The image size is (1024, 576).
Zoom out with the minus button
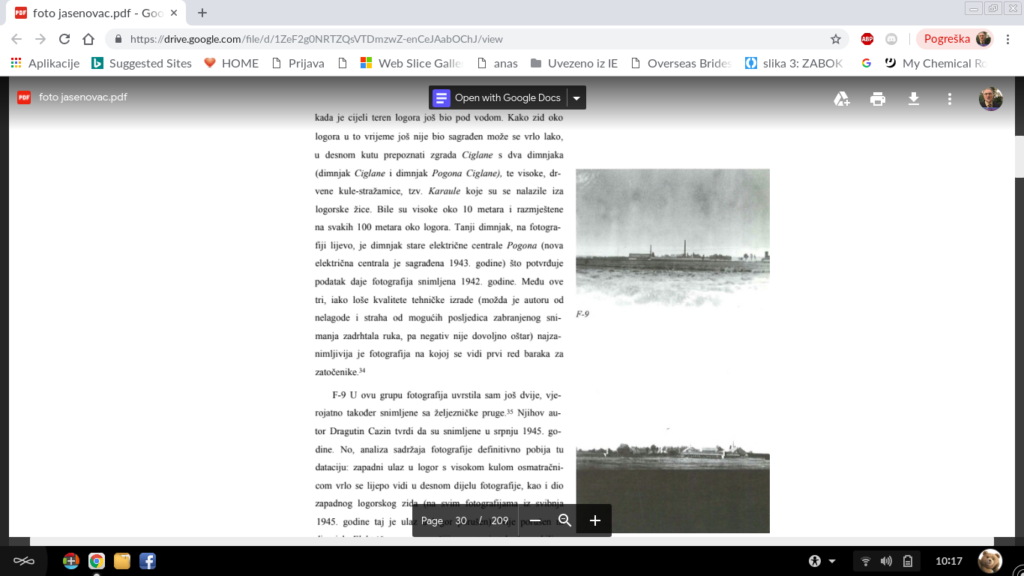tap(535, 520)
